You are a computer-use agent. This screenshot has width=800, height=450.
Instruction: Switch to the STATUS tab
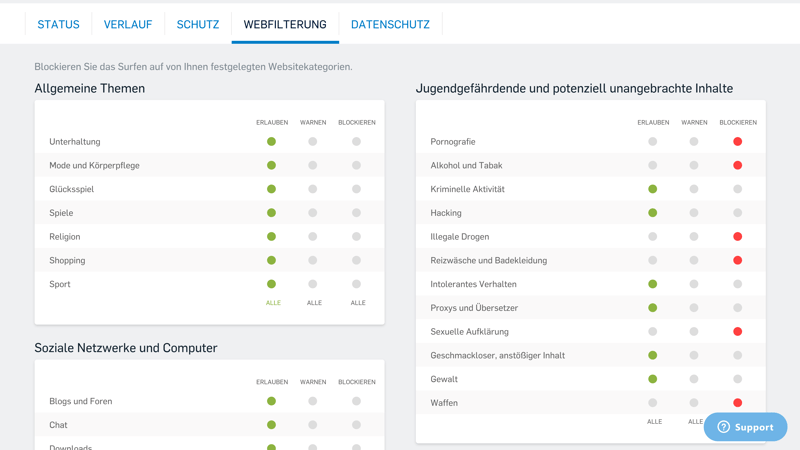(x=58, y=24)
